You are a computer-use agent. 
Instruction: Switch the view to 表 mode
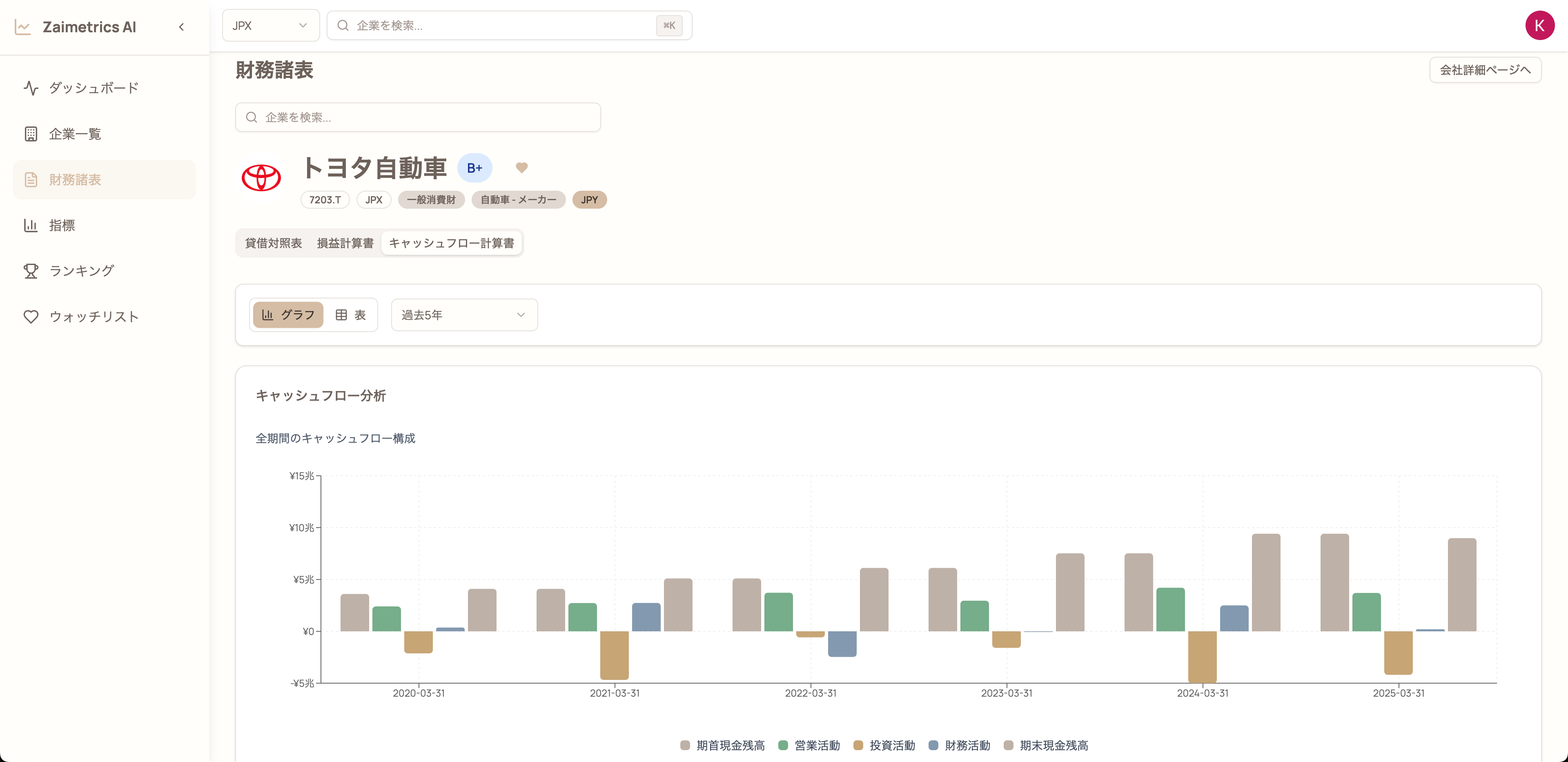click(x=351, y=315)
